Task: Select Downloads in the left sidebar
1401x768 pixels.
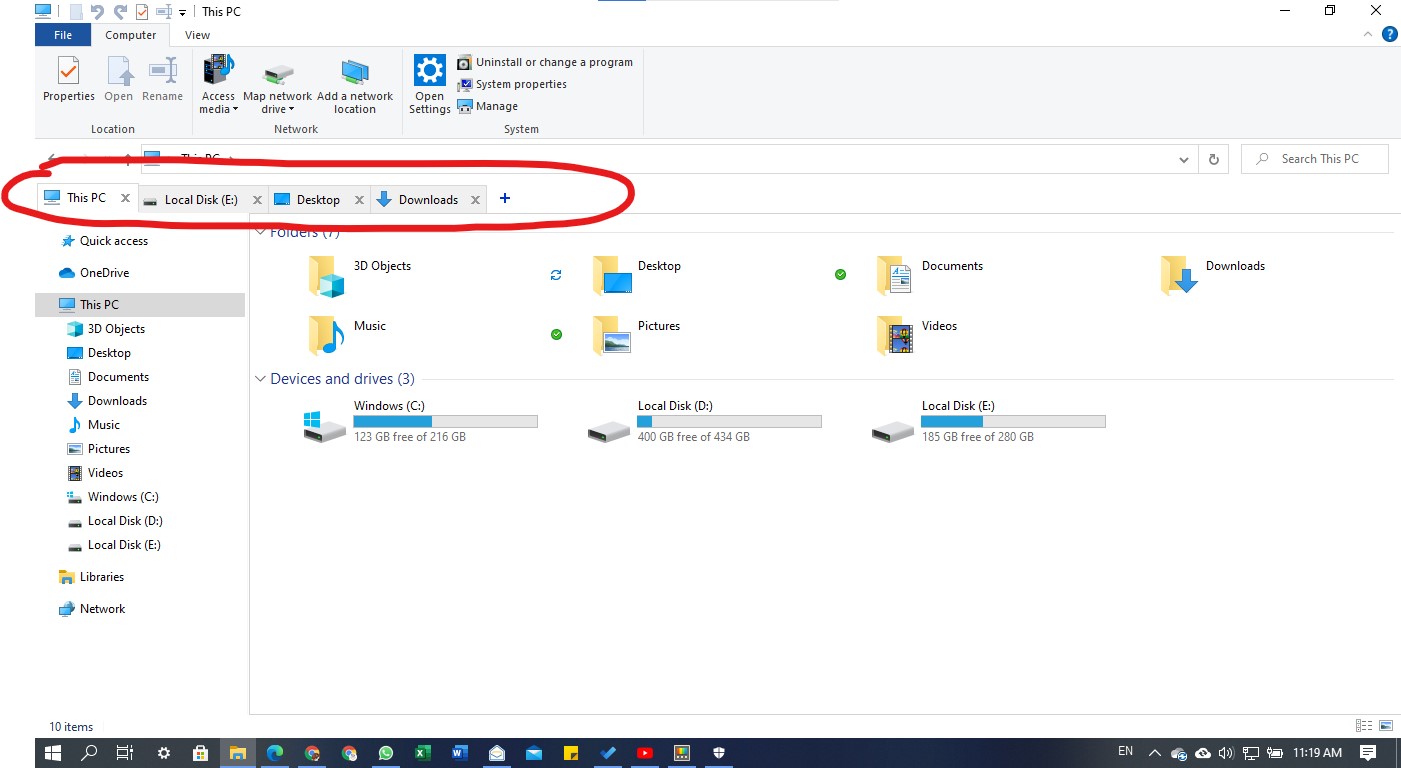Action: pyautogui.click(x=116, y=400)
